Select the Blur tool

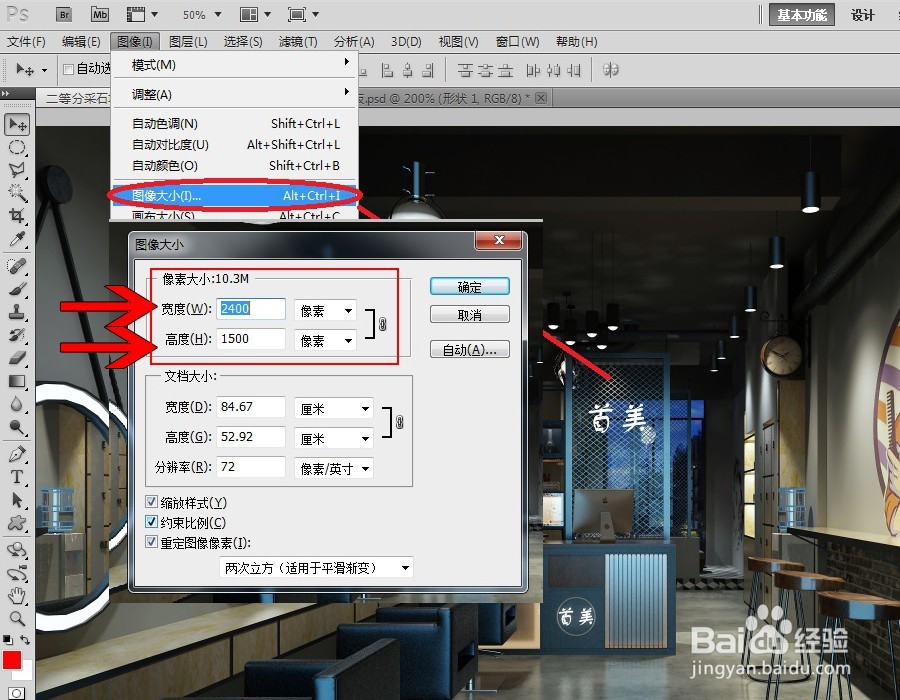coord(17,404)
